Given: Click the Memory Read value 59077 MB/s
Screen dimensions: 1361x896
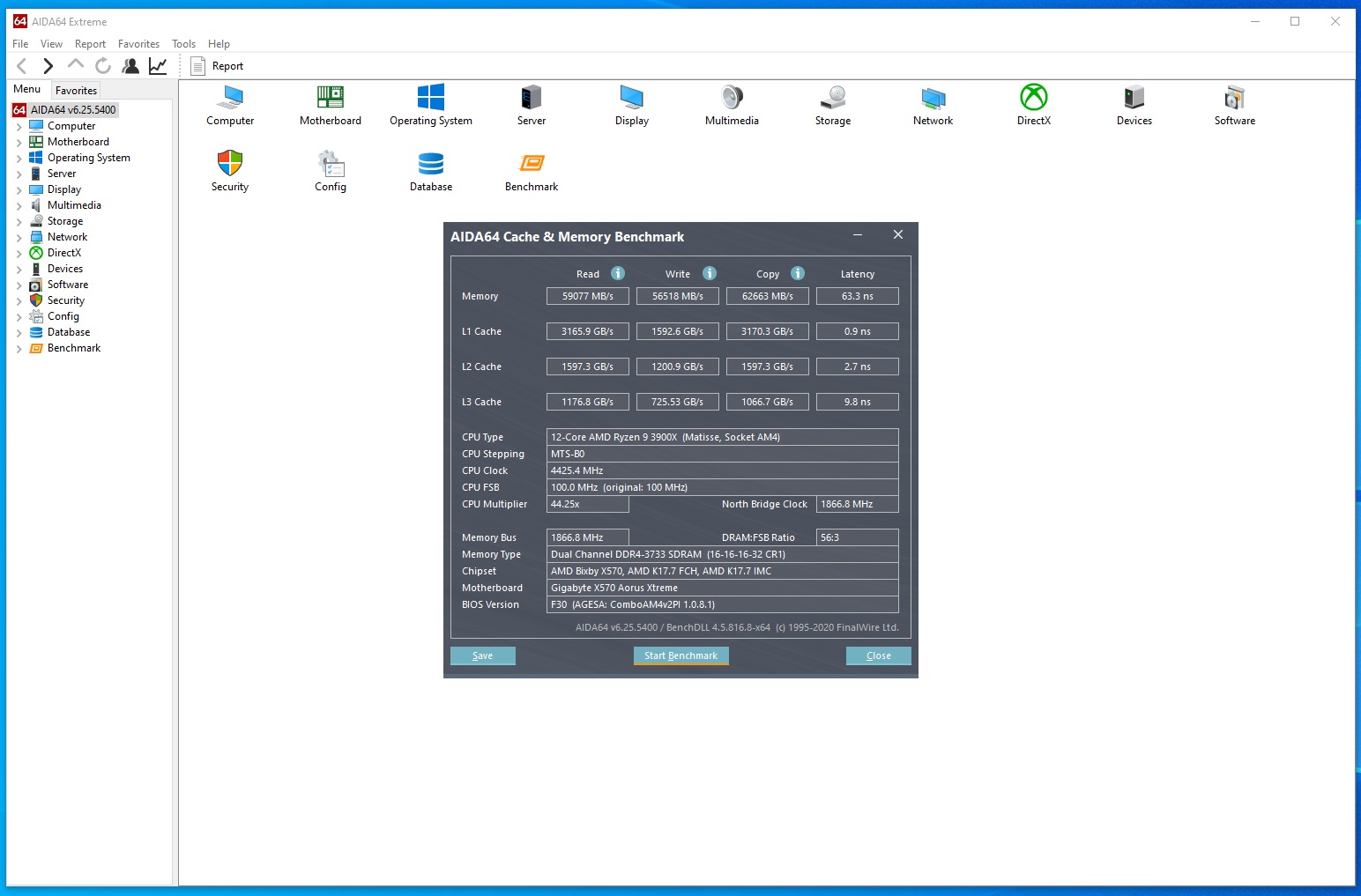Looking at the screenshot, I should click(x=588, y=296).
